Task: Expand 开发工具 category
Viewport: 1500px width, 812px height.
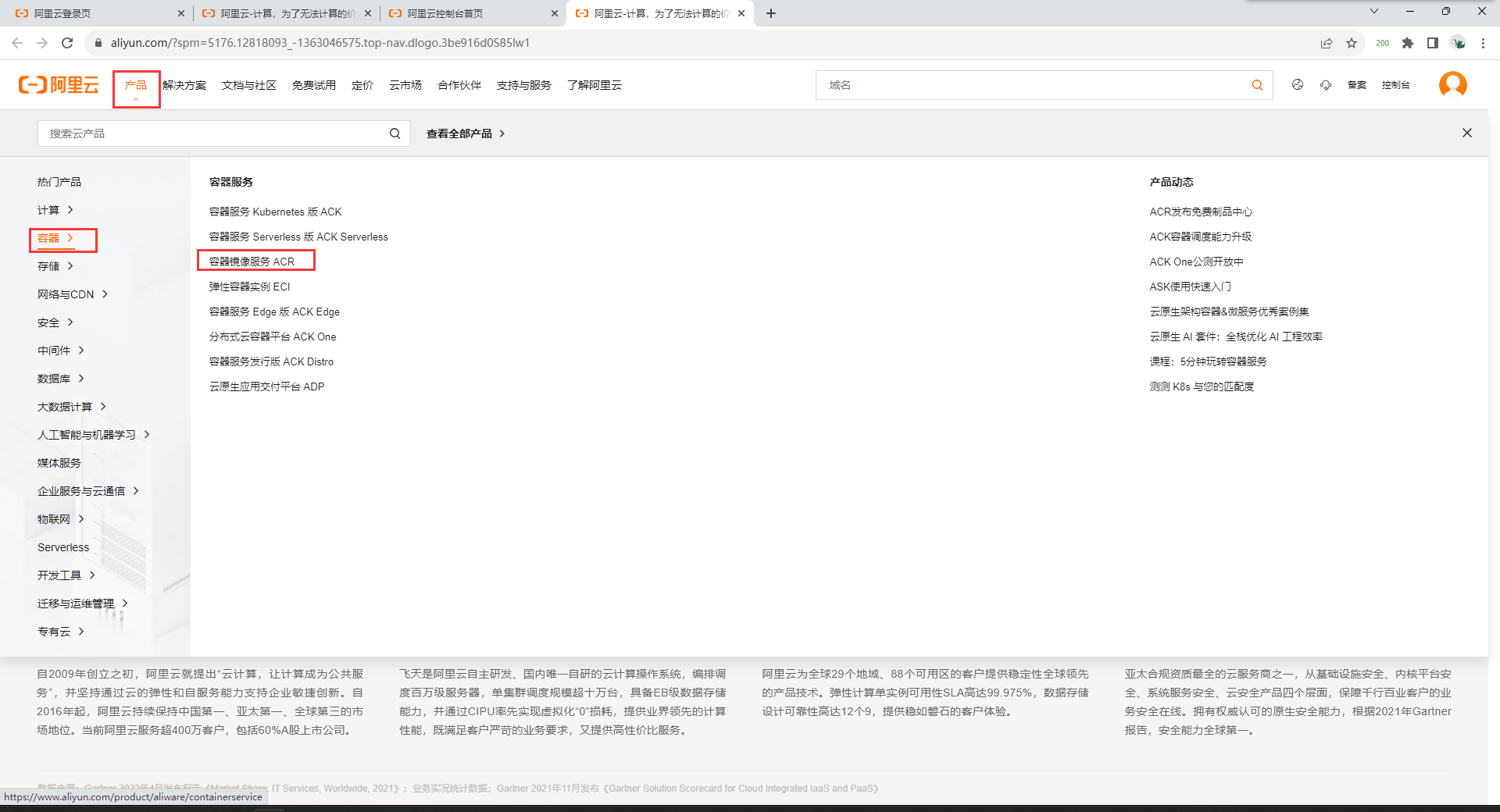Action: [66, 575]
